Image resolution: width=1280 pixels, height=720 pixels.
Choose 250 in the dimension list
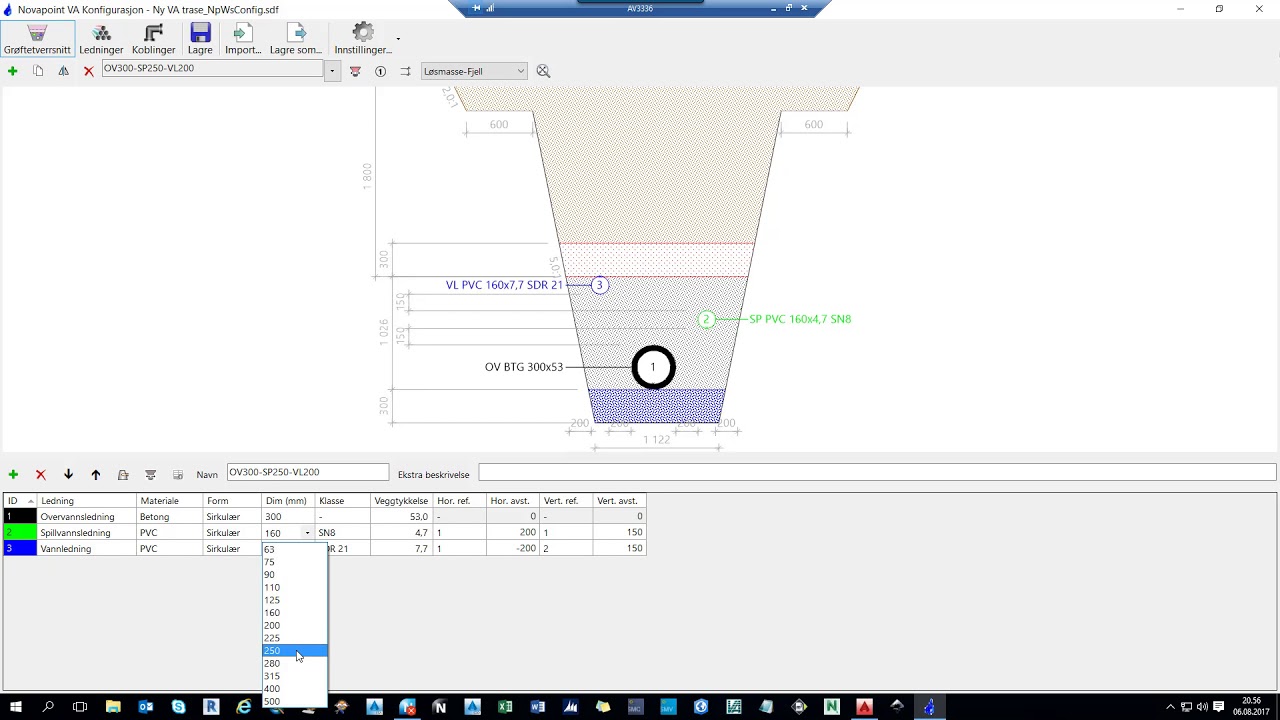coord(294,651)
